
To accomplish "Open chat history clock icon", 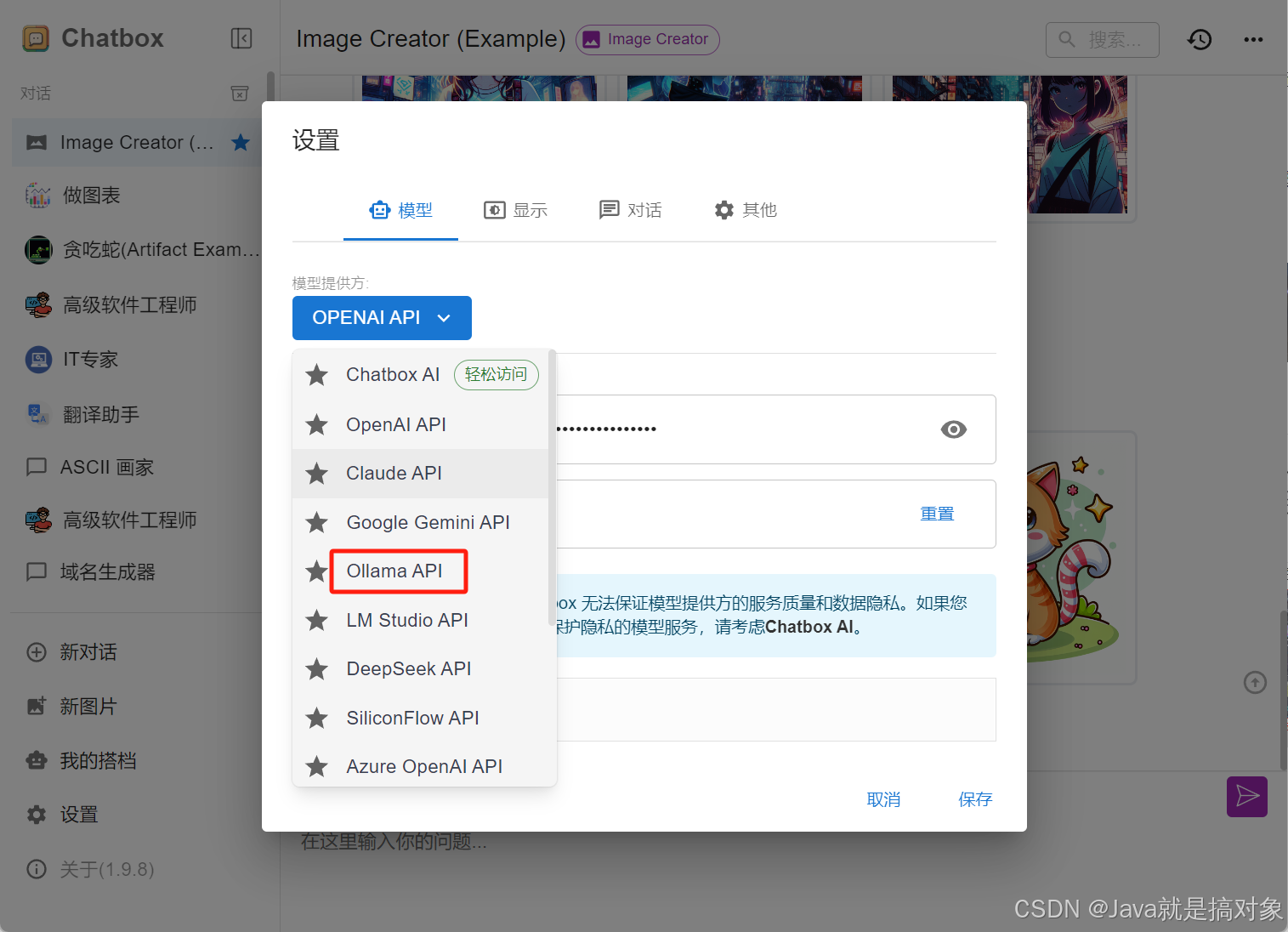I will coord(1200,39).
